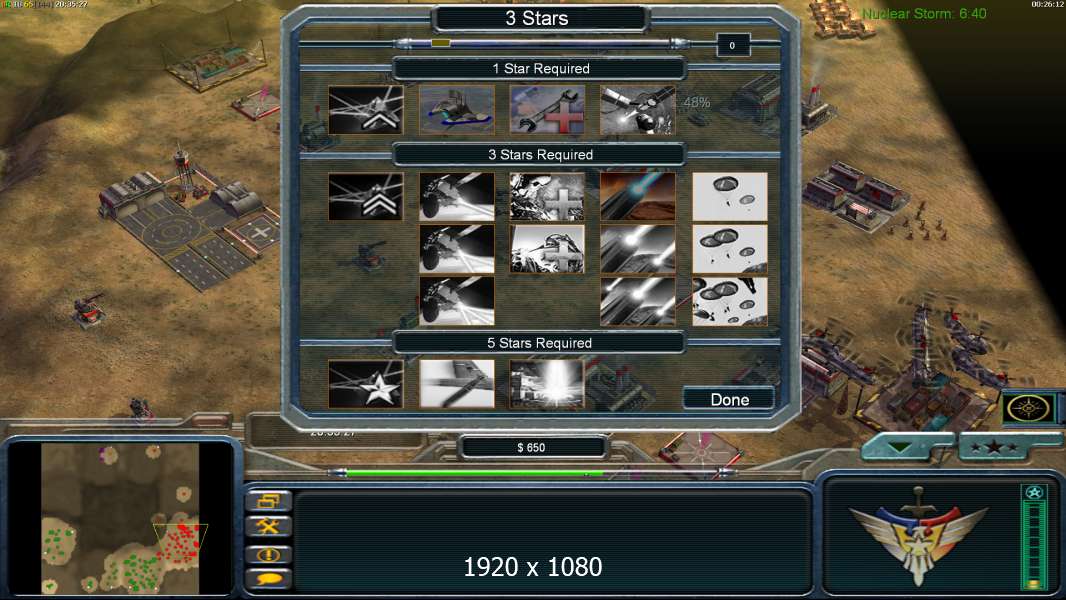Choose the bright explosion strike icon
The height and width of the screenshot is (600, 1066).
pyautogui.click(x=547, y=384)
